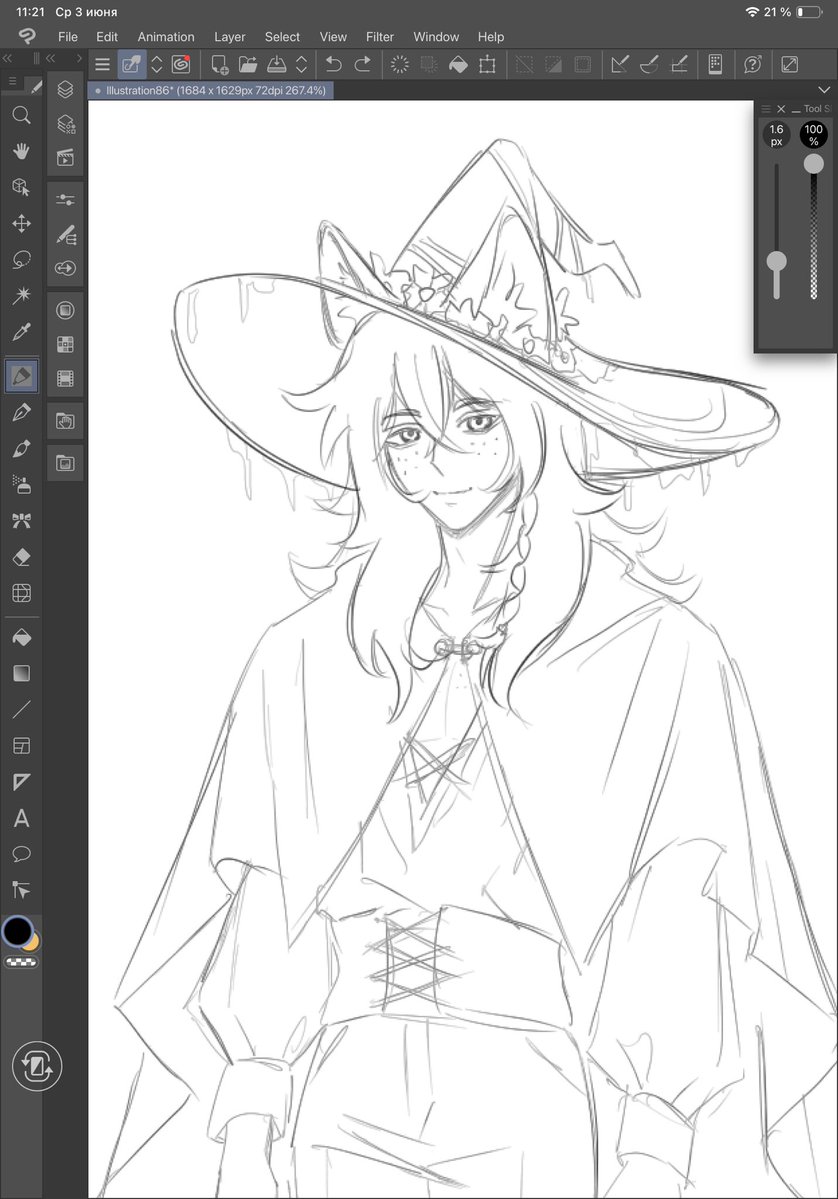Toggle finger/pen touch operation mode
Viewport: 838px width, 1199px height.
[132, 64]
